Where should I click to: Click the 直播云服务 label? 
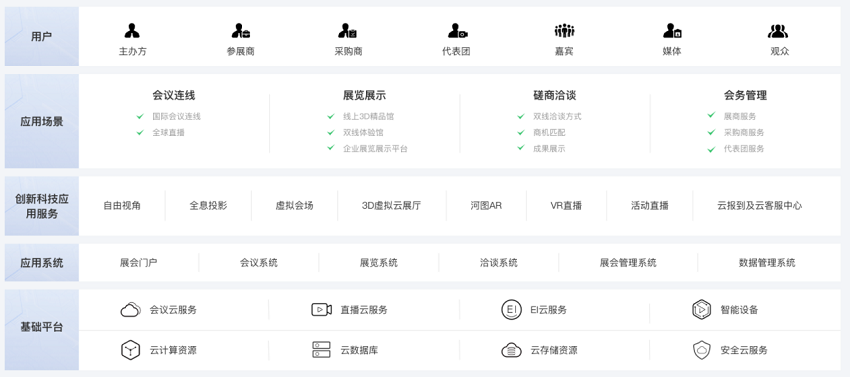coord(364,310)
